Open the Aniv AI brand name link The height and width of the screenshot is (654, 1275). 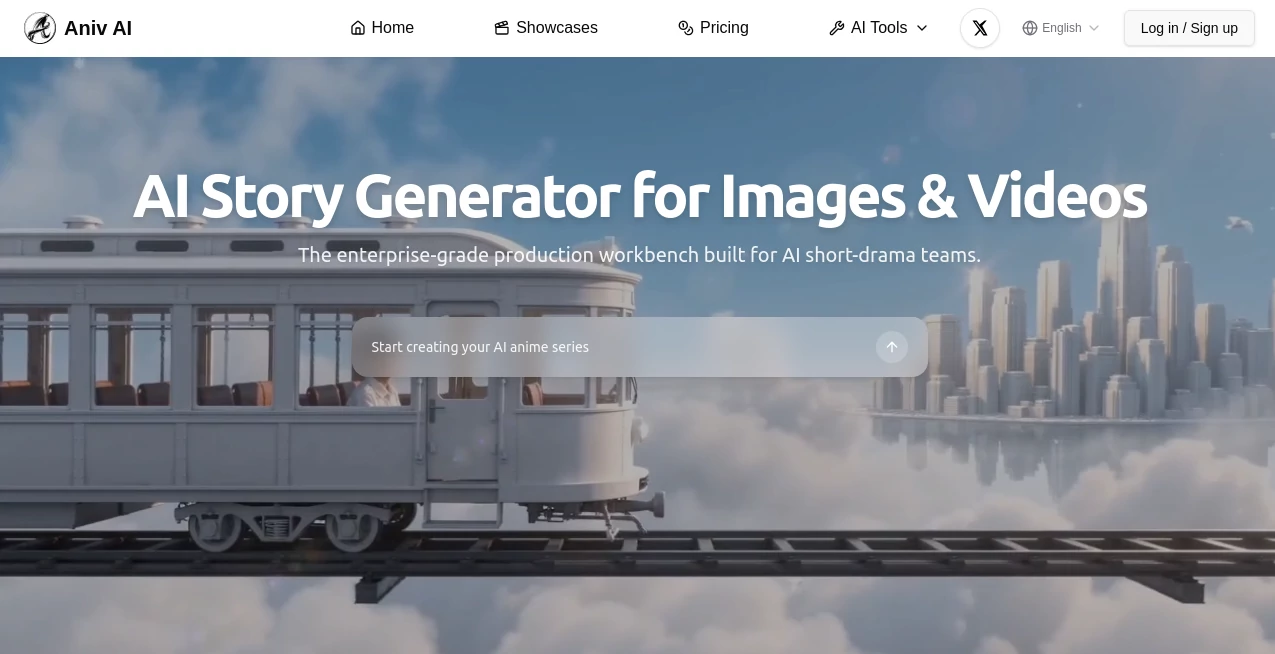[98, 28]
